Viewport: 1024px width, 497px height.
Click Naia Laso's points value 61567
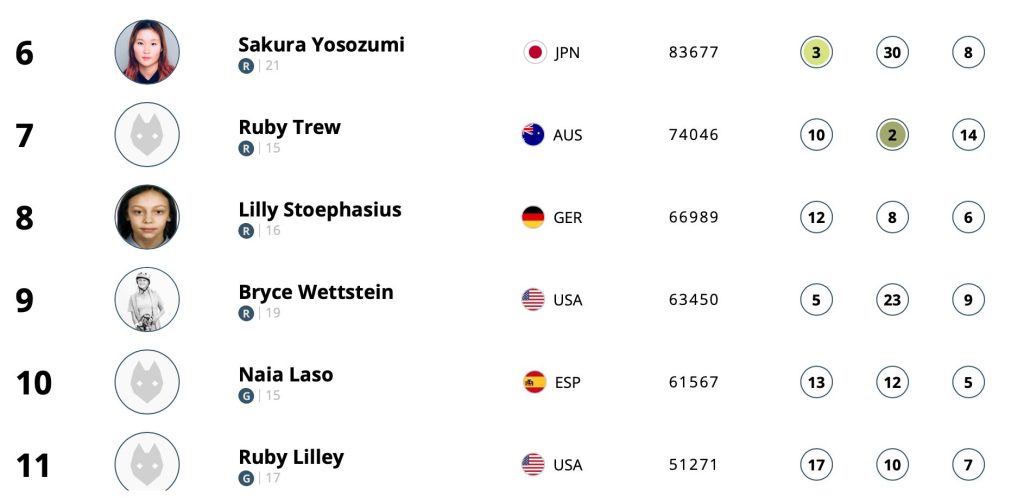tap(694, 382)
